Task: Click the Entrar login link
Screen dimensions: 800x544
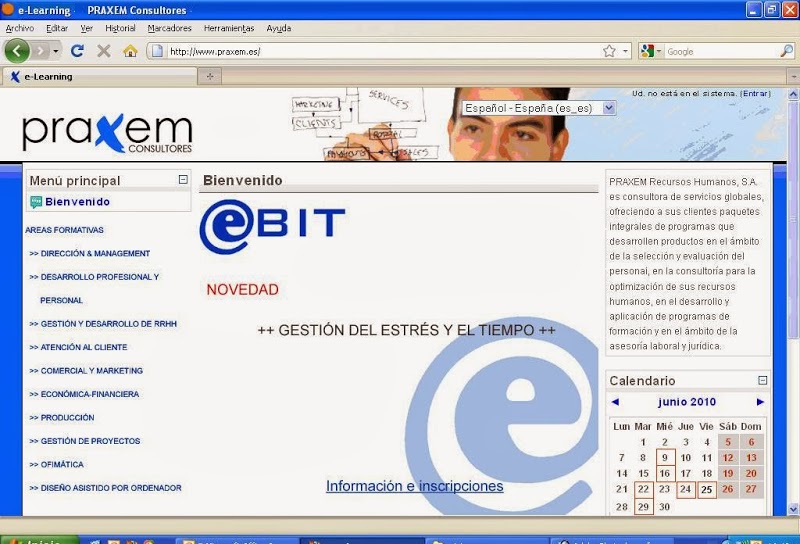Action: coord(755,93)
